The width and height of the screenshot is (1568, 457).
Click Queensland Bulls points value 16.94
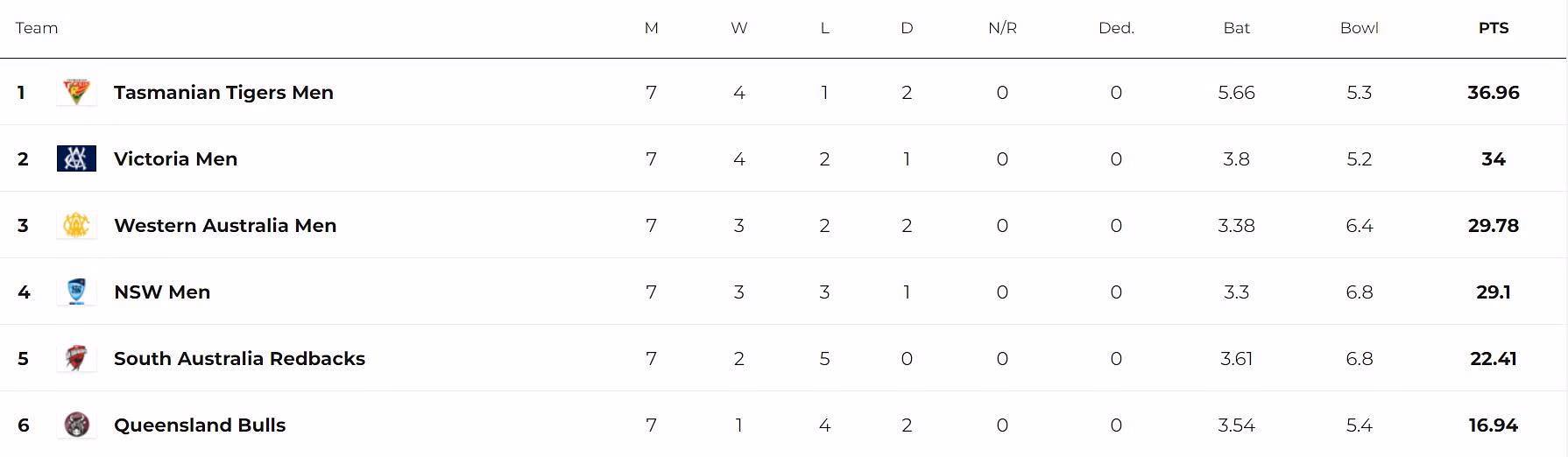1494,425
